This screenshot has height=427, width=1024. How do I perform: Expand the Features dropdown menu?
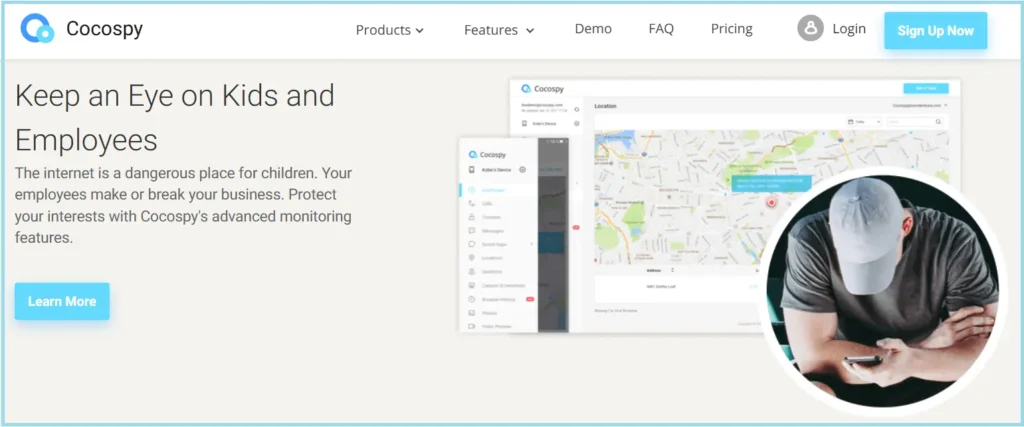[x=499, y=30]
